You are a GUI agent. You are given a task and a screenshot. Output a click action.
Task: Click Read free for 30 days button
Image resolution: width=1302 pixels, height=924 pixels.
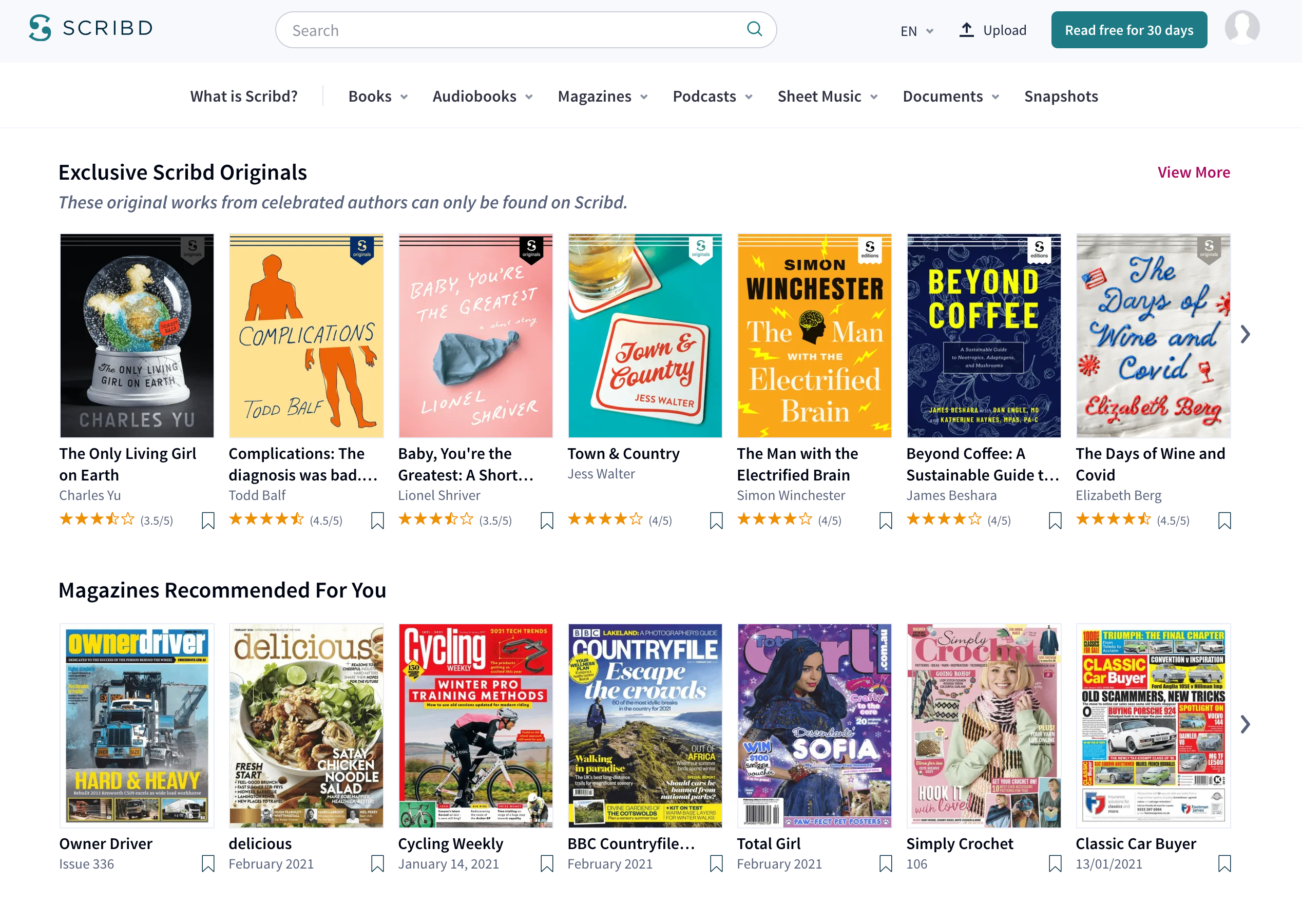tap(1129, 30)
